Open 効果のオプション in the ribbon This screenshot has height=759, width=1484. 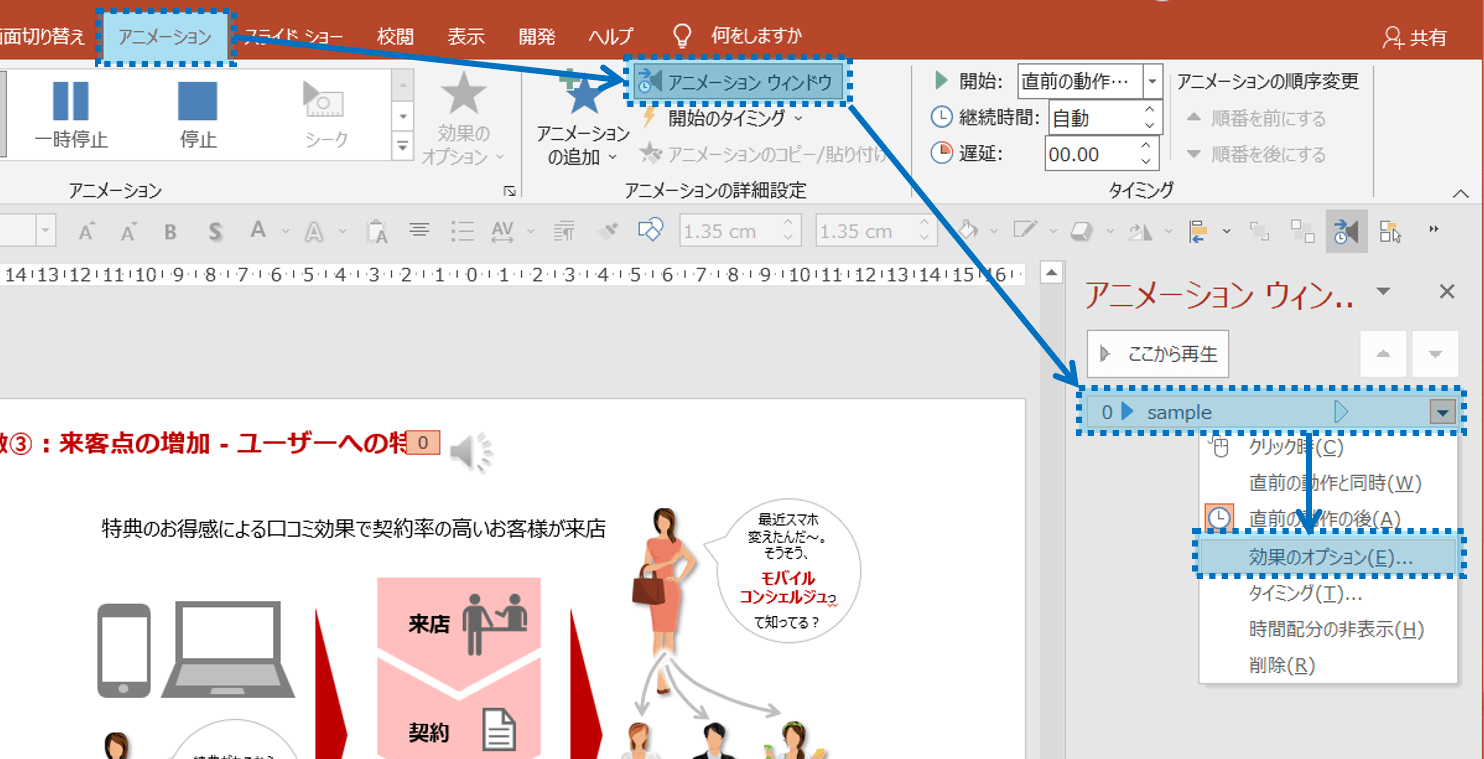[461, 120]
